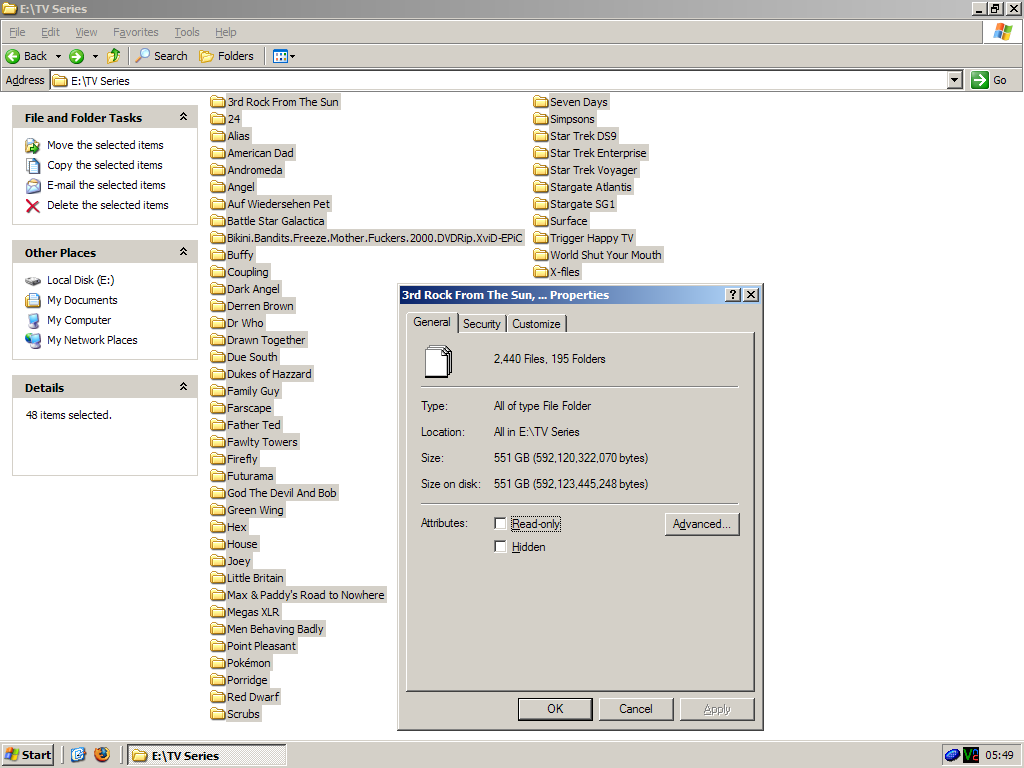Screen dimensions: 1024x768
Task: Select the Firefly folder icon
Action: (x=217, y=458)
